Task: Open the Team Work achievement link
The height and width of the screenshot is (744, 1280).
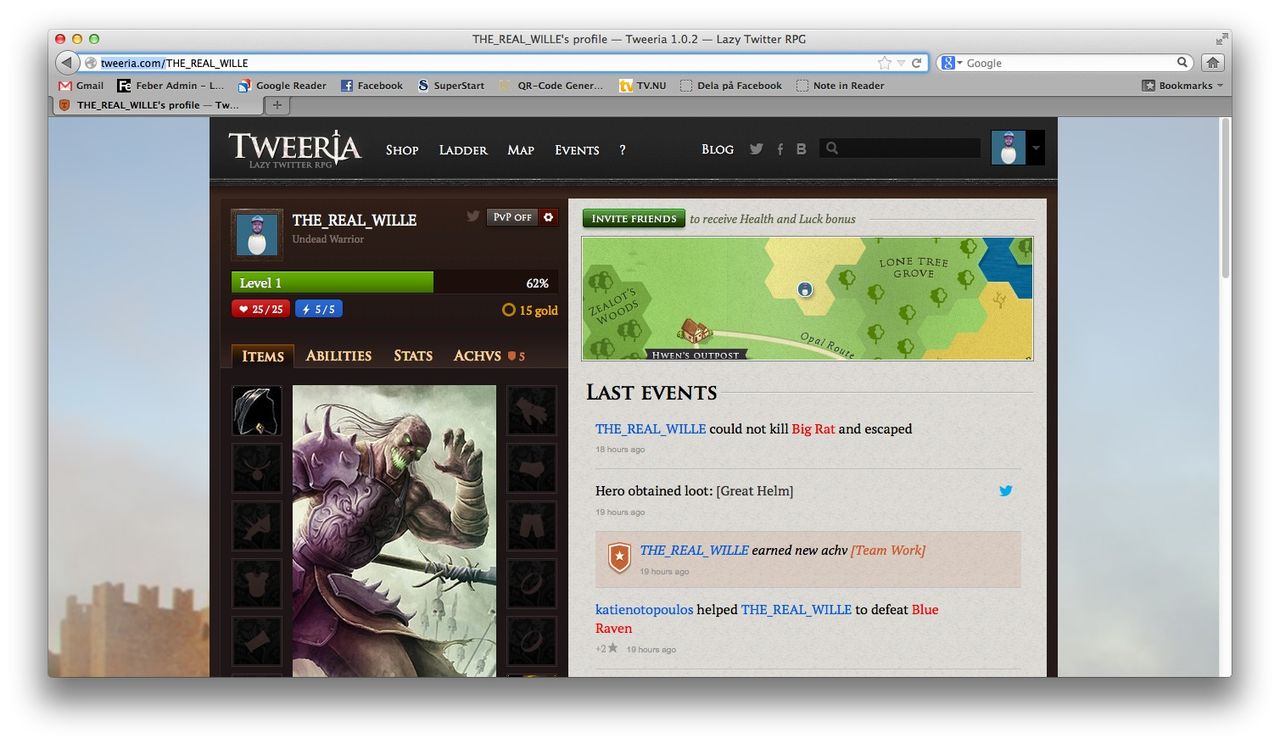Action: [888, 550]
